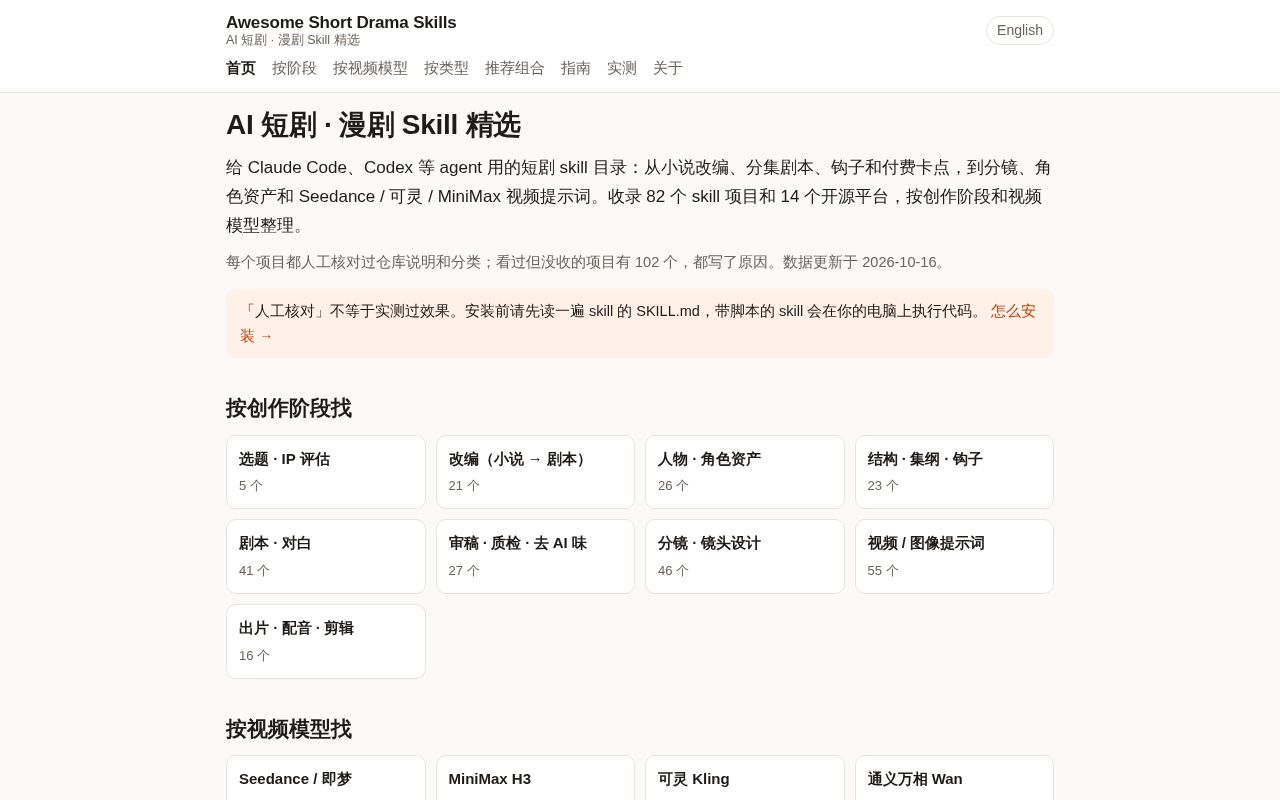The height and width of the screenshot is (800, 1280).
Task: Open the 指南 navigation link
Action: (576, 68)
